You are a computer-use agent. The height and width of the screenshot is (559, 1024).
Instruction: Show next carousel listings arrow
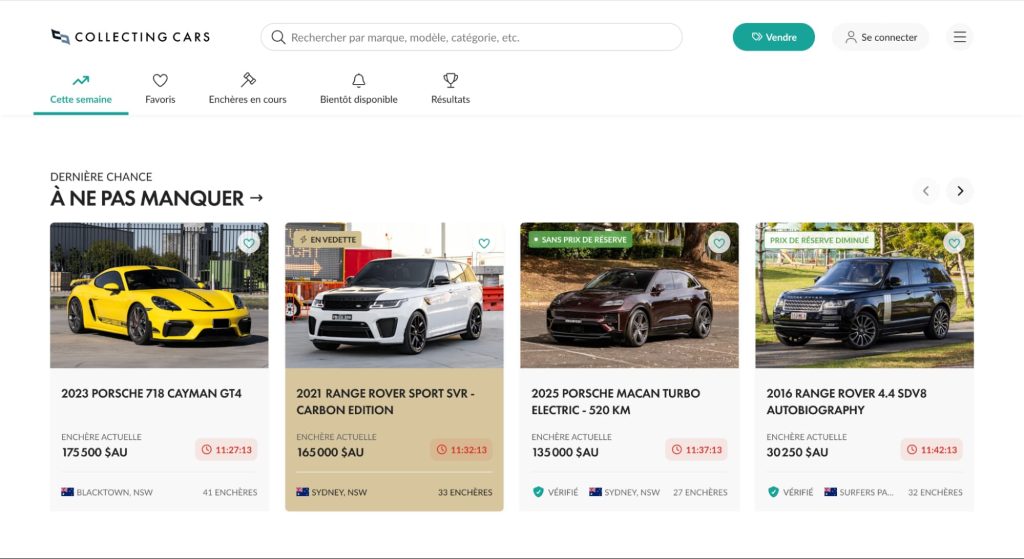click(960, 191)
